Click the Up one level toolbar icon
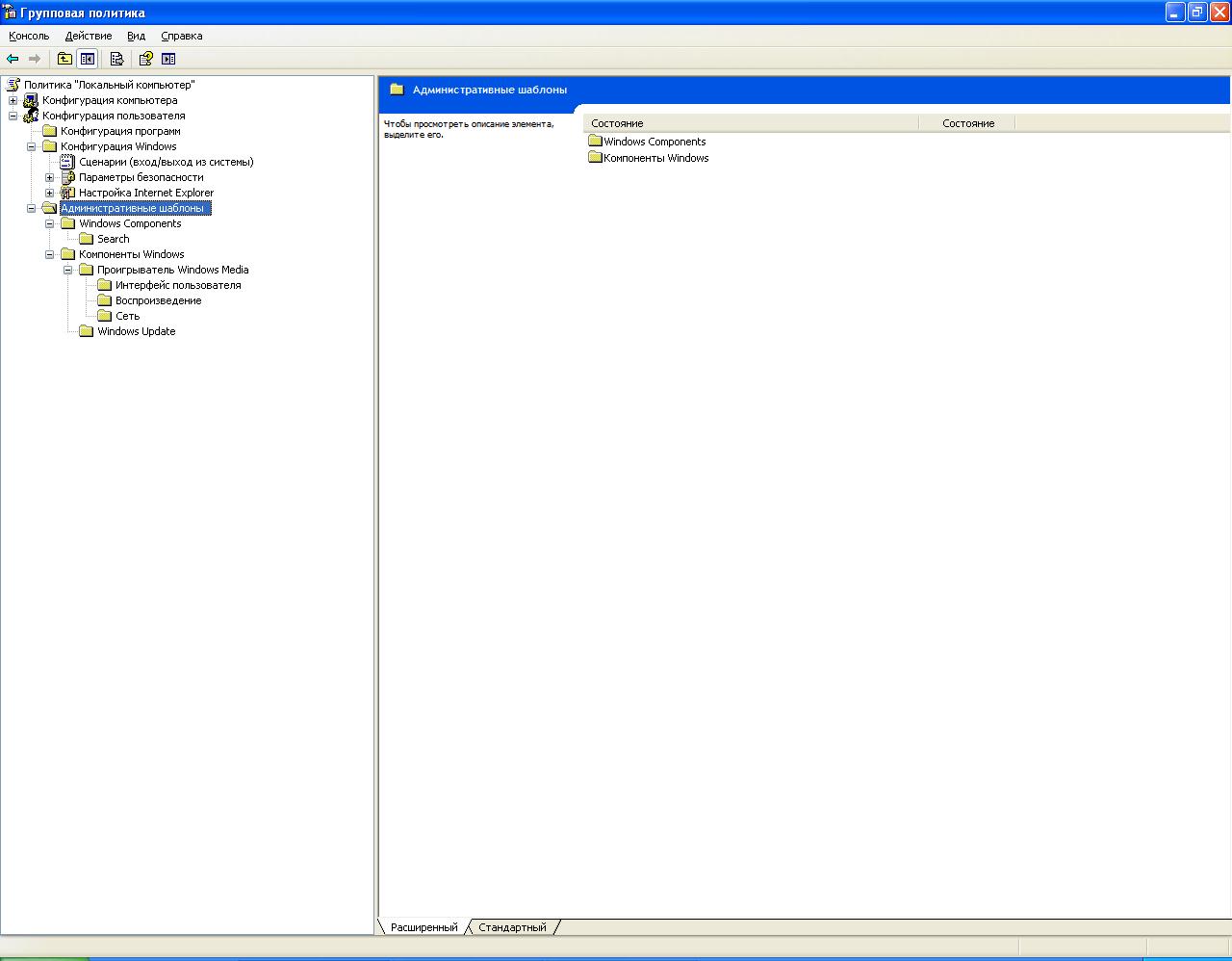The image size is (1232, 961). [x=64, y=59]
